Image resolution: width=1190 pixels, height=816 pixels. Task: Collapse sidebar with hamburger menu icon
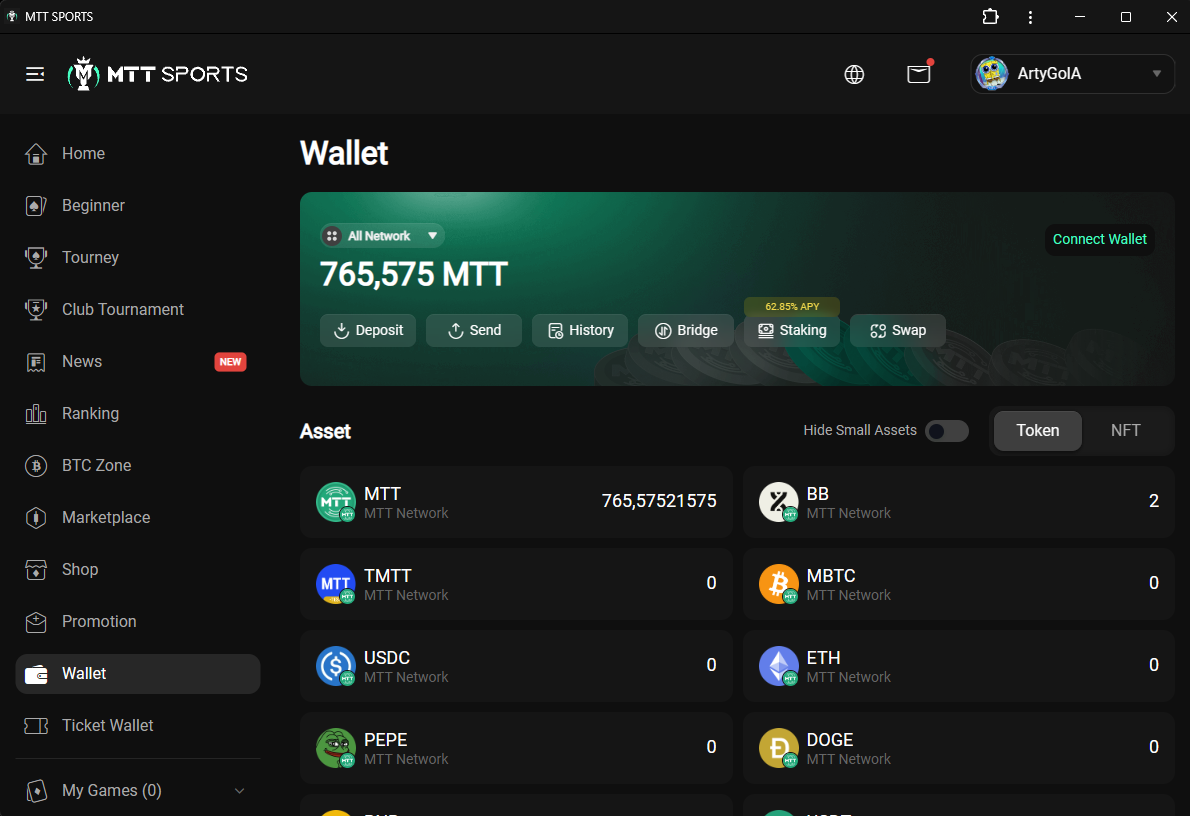point(35,74)
